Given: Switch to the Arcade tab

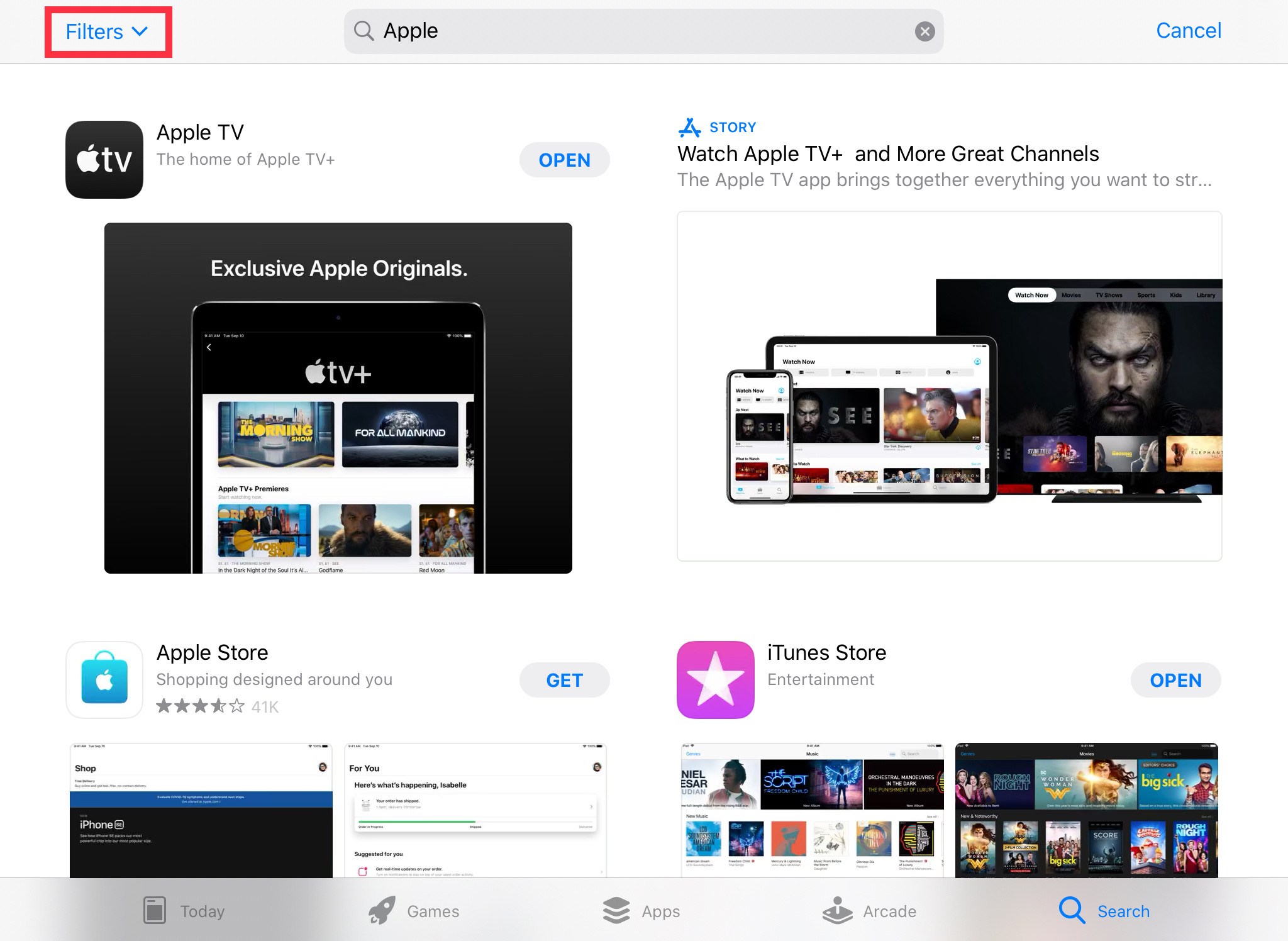Looking at the screenshot, I should coord(869,911).
